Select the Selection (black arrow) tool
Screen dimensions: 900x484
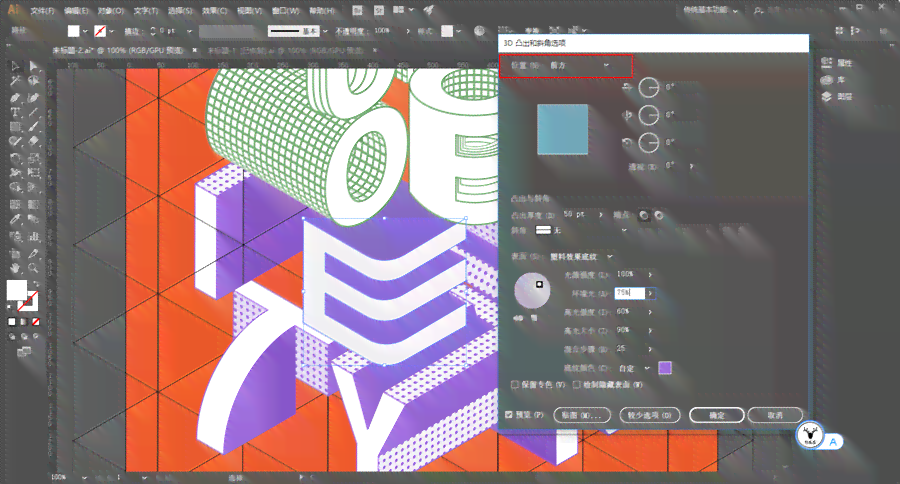tap(15, 67)
